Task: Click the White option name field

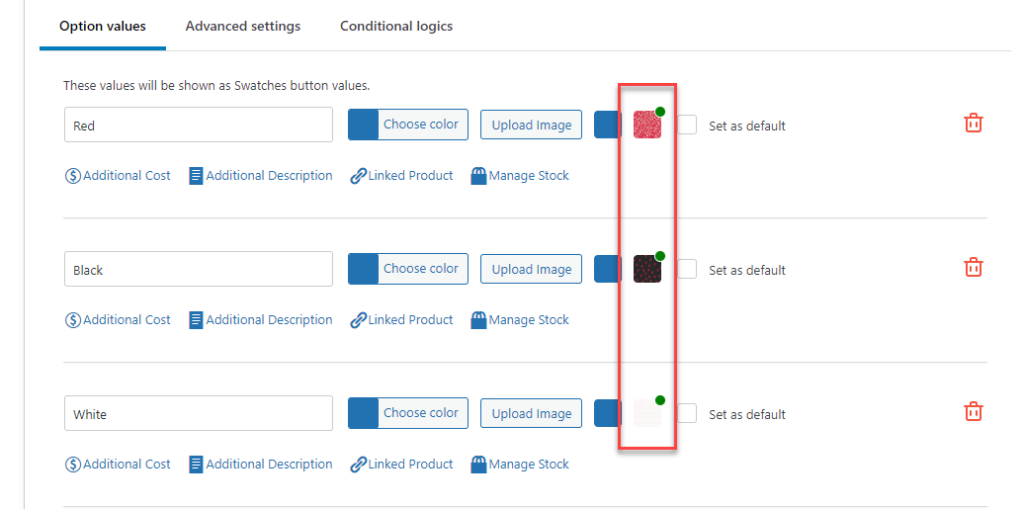Action: 198,413
